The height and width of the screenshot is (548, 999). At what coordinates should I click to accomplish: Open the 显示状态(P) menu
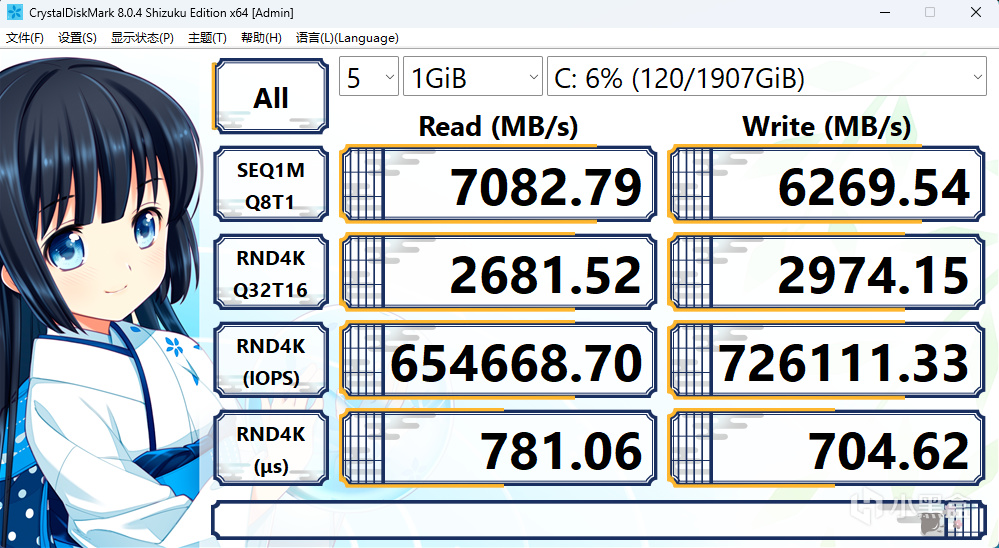point(142,38)
